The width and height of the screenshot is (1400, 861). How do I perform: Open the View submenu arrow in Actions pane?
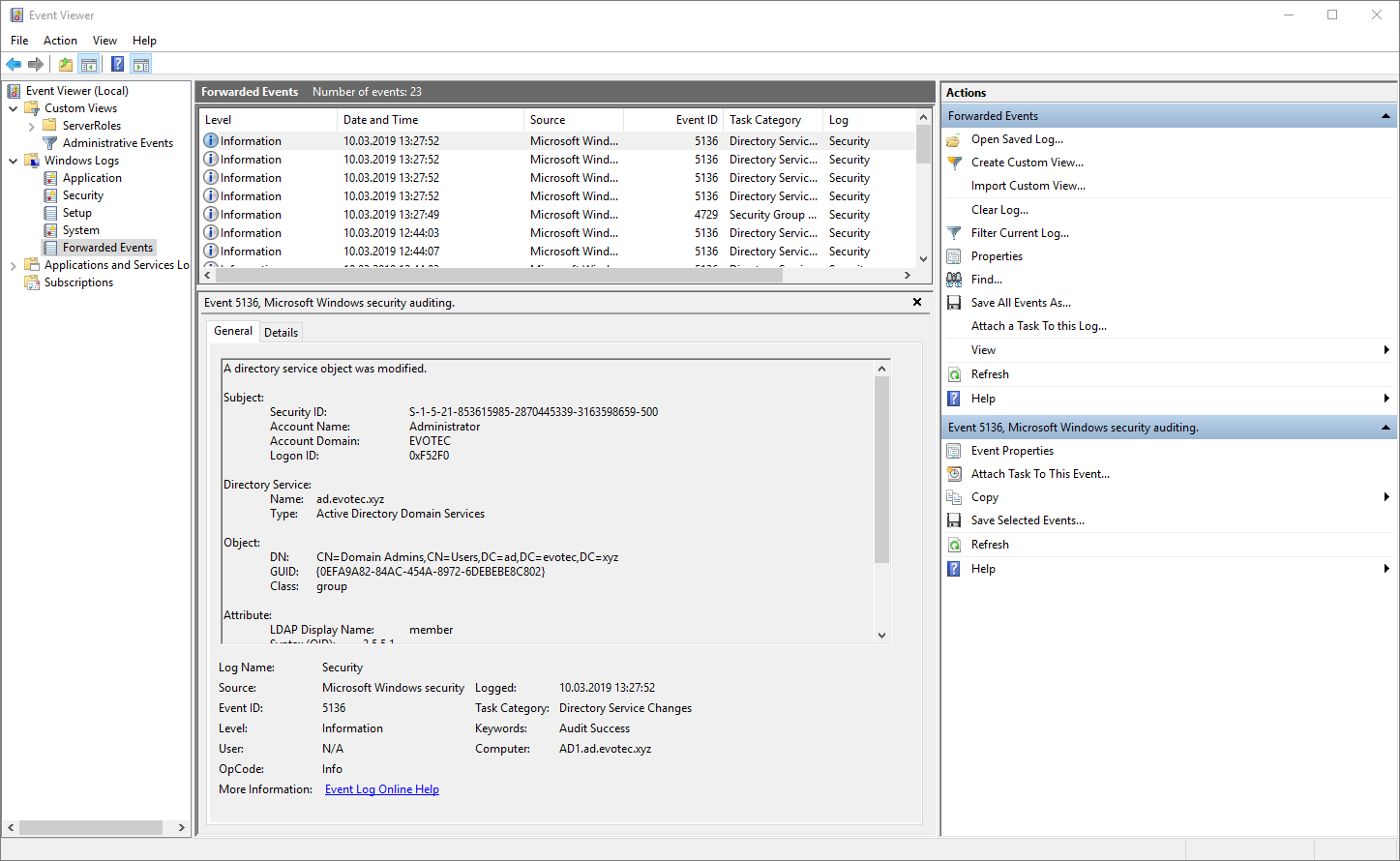pyautogui.click(x=1385, y=349)
